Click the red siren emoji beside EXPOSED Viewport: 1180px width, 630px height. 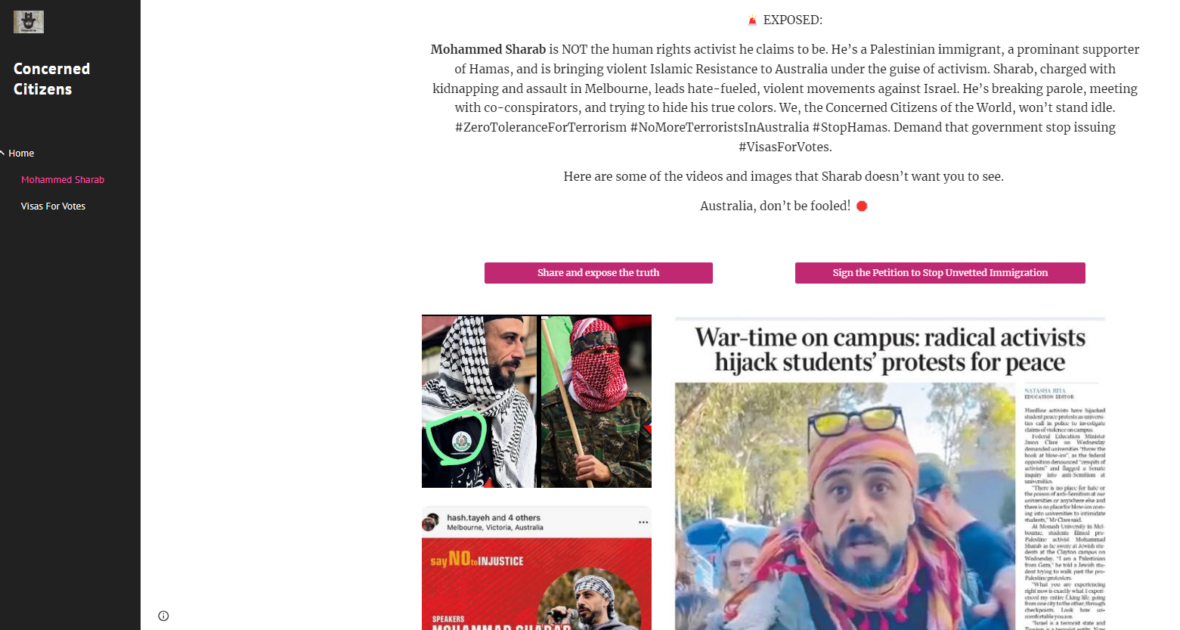(752, 20)
